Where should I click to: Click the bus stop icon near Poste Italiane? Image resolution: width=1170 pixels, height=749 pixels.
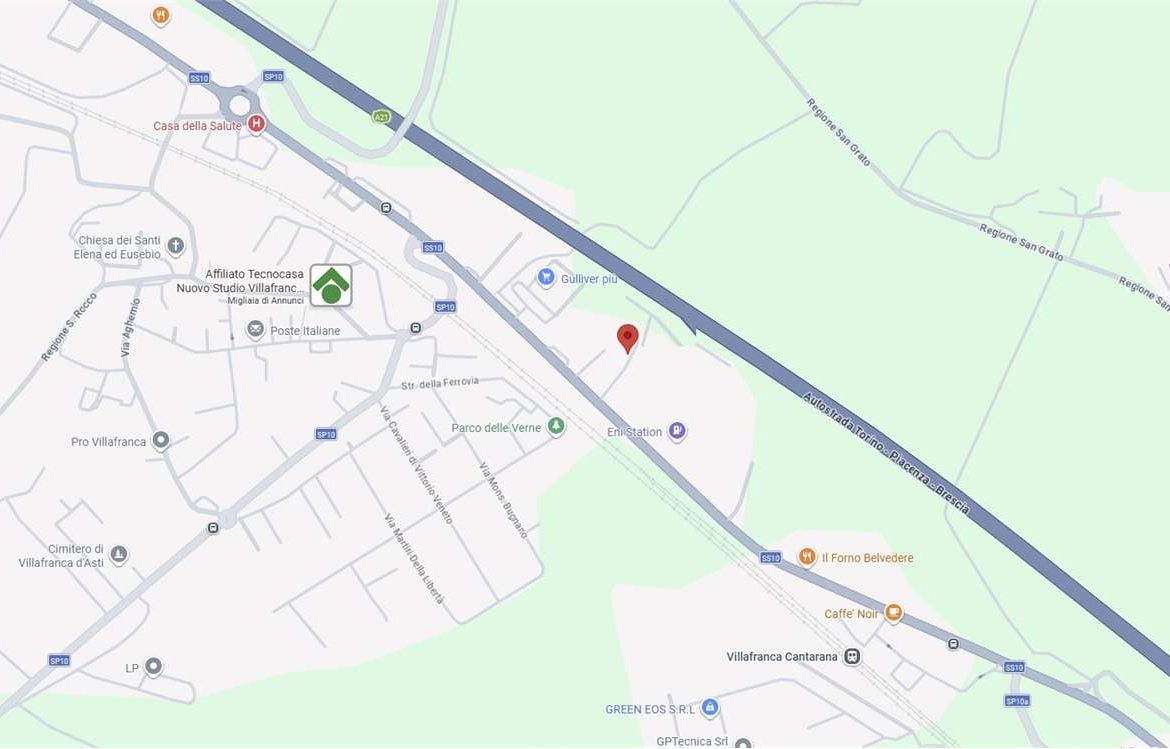(x=416, y=328)
